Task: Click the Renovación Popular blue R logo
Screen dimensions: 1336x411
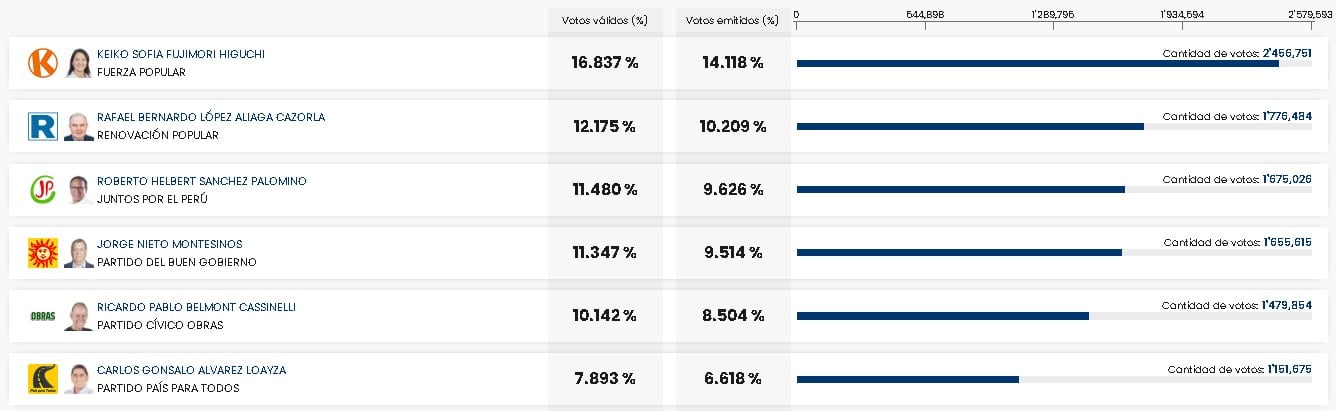Action: (x=43, y=126)
